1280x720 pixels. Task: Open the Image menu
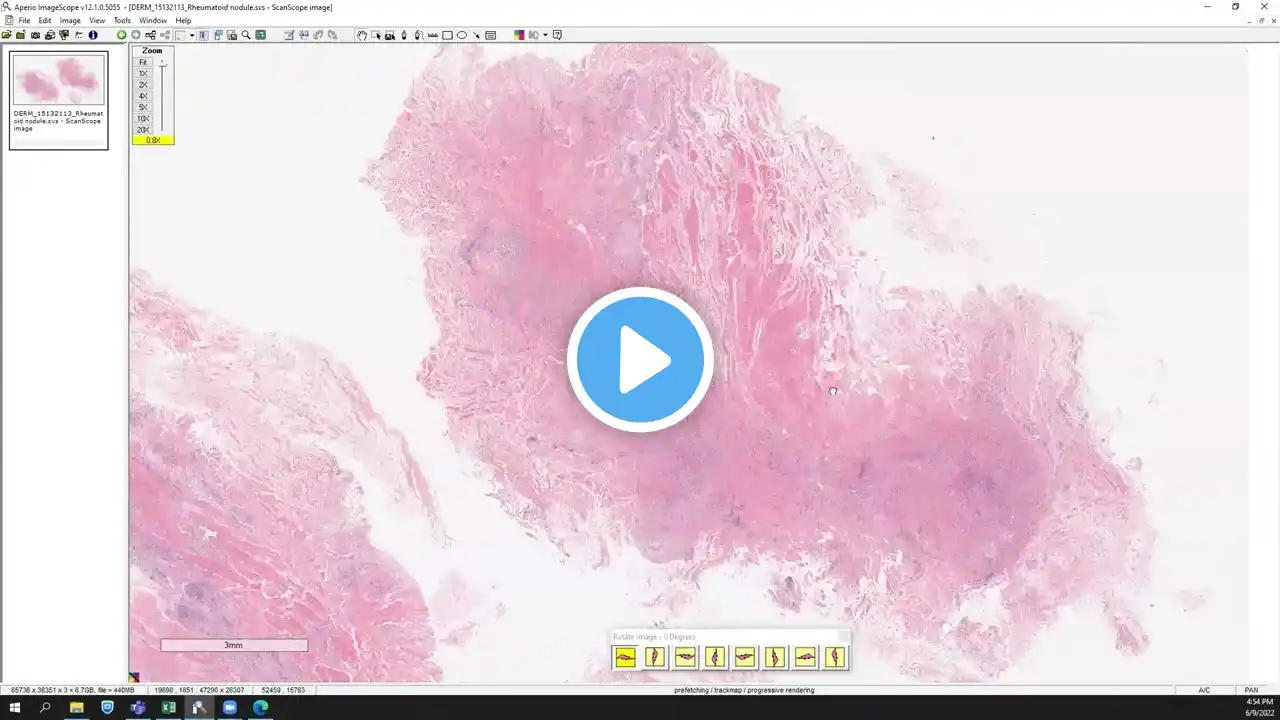pyautogui.click(x=70, y=20)
